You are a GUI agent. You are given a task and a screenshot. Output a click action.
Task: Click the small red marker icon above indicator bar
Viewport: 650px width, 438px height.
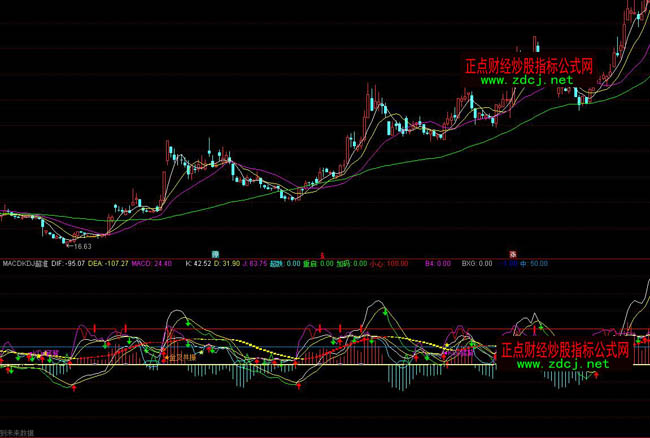[512, 253]
